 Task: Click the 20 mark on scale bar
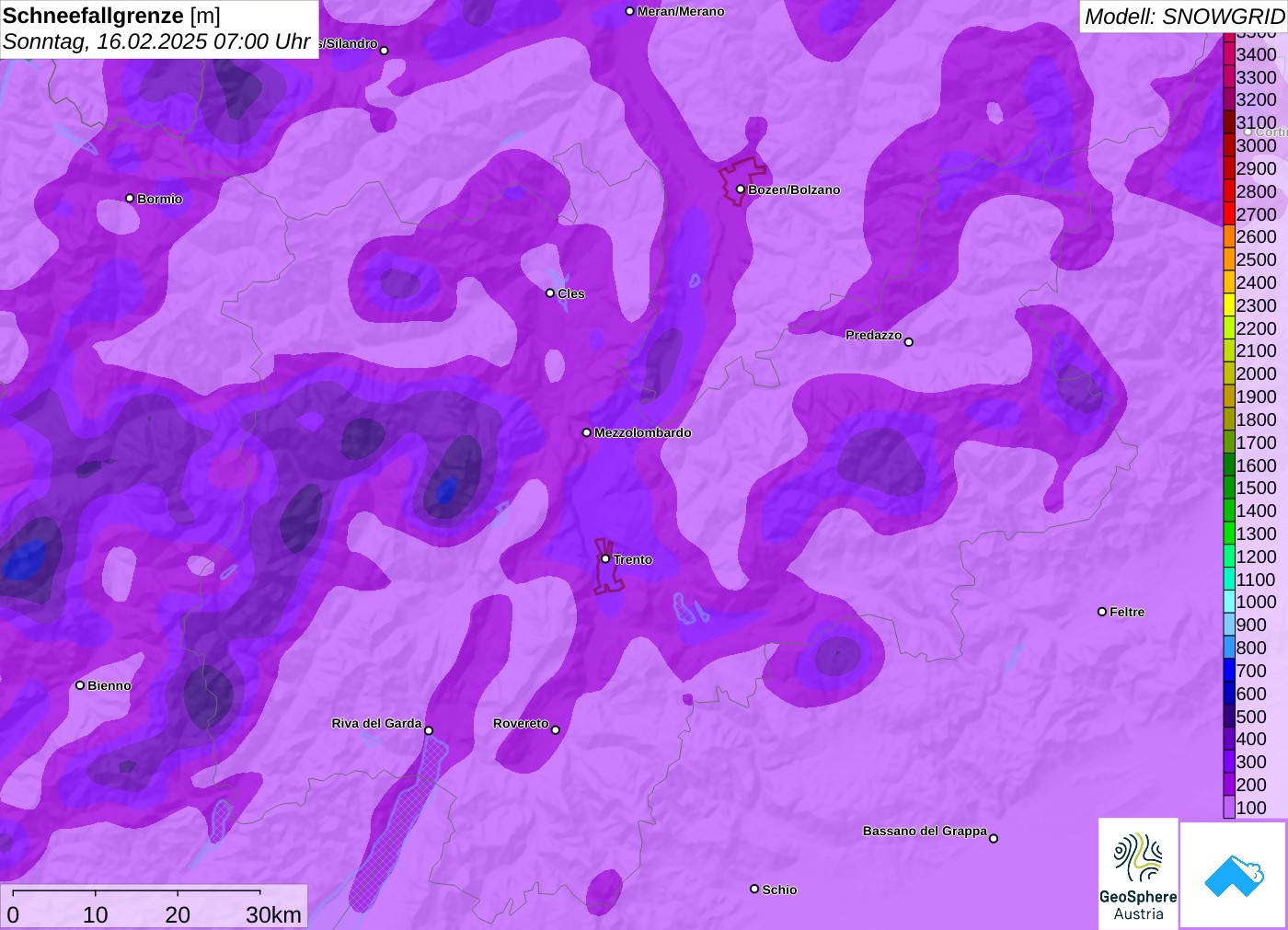[x=178, y=914]
